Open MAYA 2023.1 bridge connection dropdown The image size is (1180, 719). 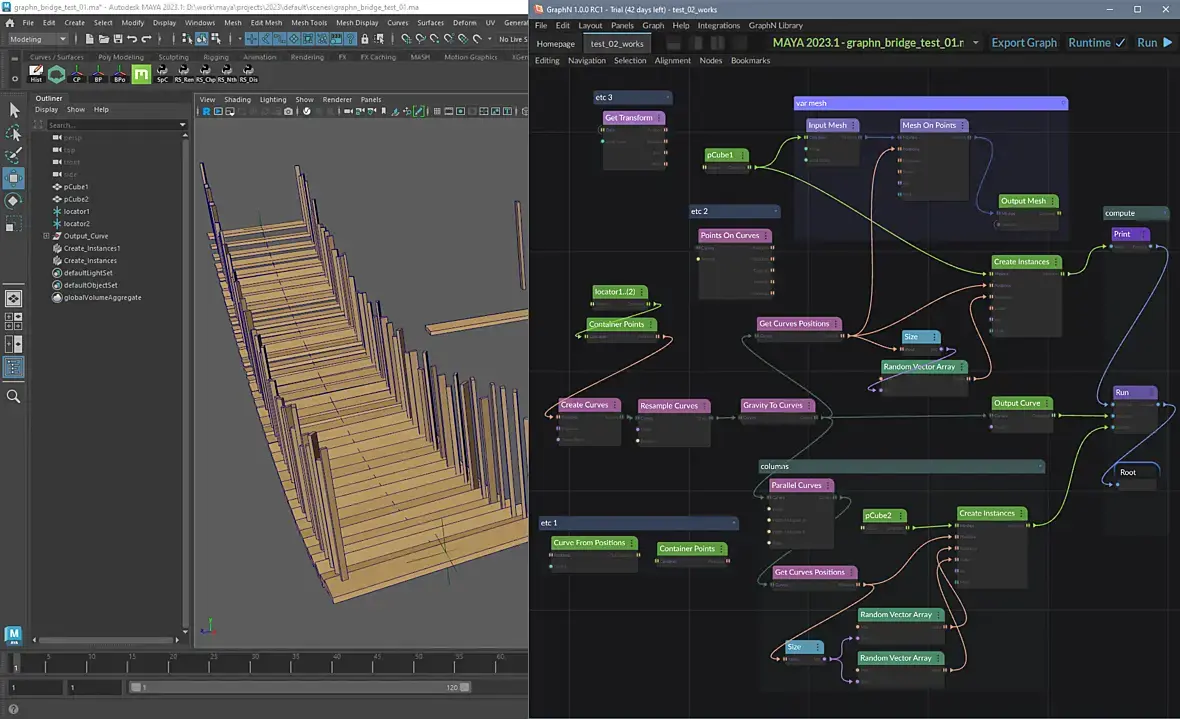pos(975,43)
